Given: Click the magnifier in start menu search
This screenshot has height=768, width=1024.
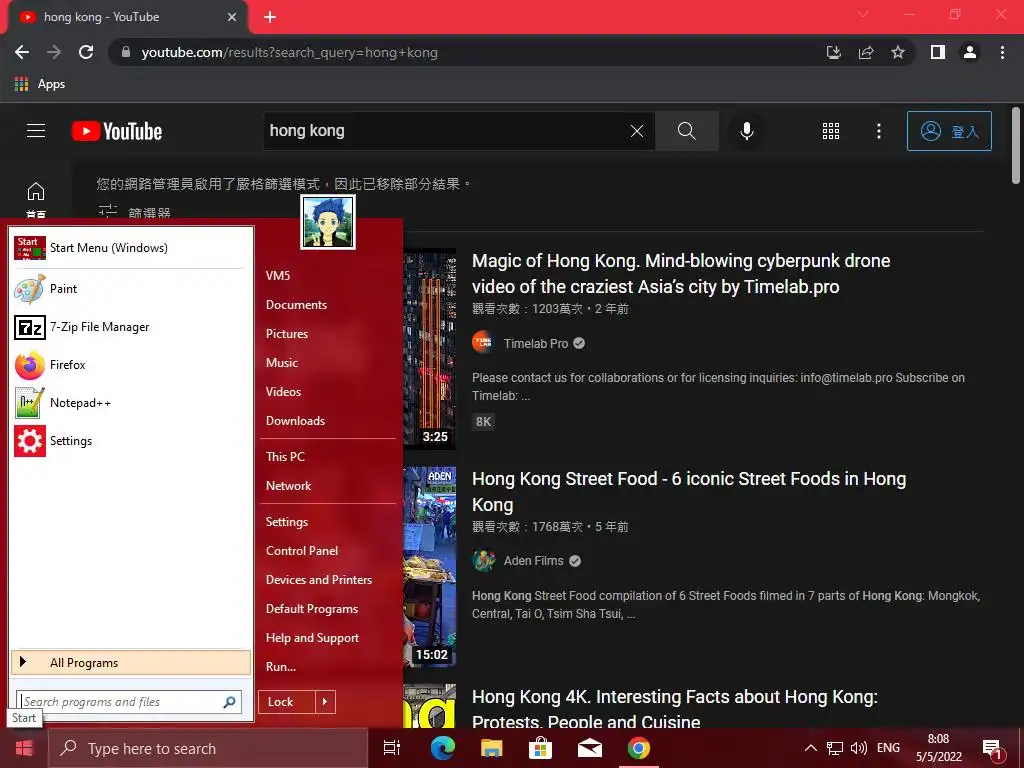Looking at the screenshot, I should tap(229, 702).
